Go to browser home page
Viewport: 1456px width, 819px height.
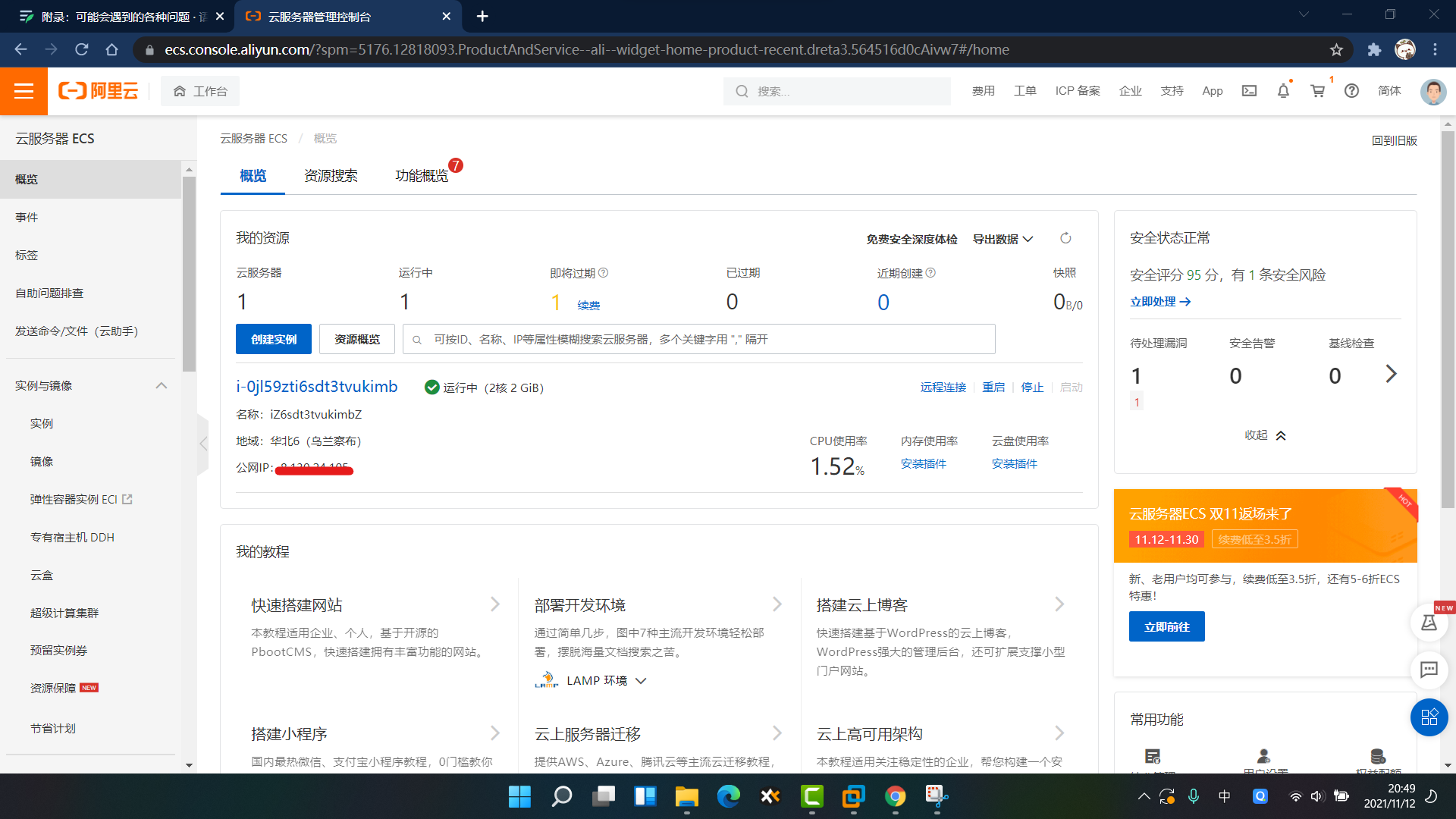(x=111, y=49)
